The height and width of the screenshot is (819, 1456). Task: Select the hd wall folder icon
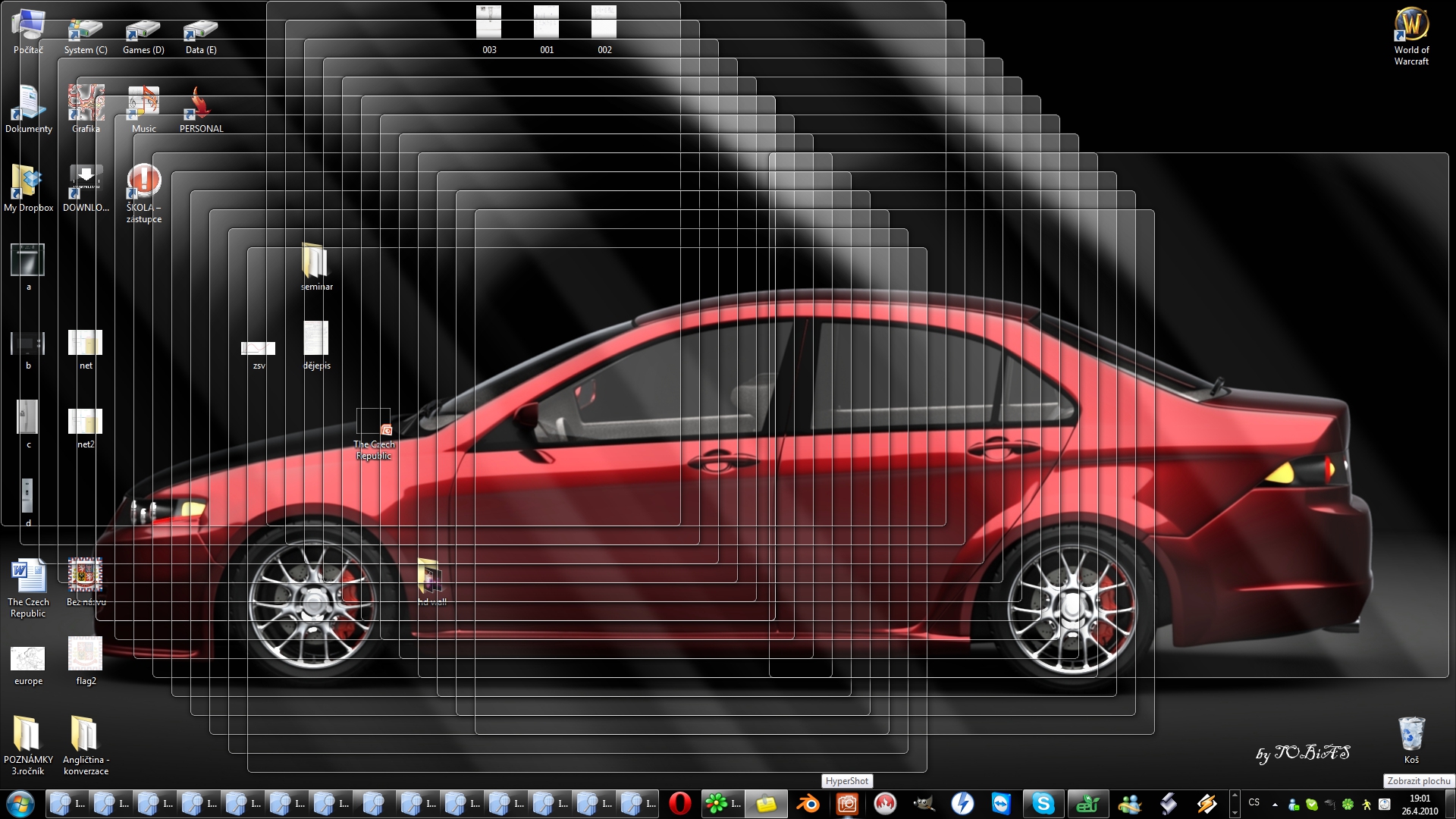point(431,582)
